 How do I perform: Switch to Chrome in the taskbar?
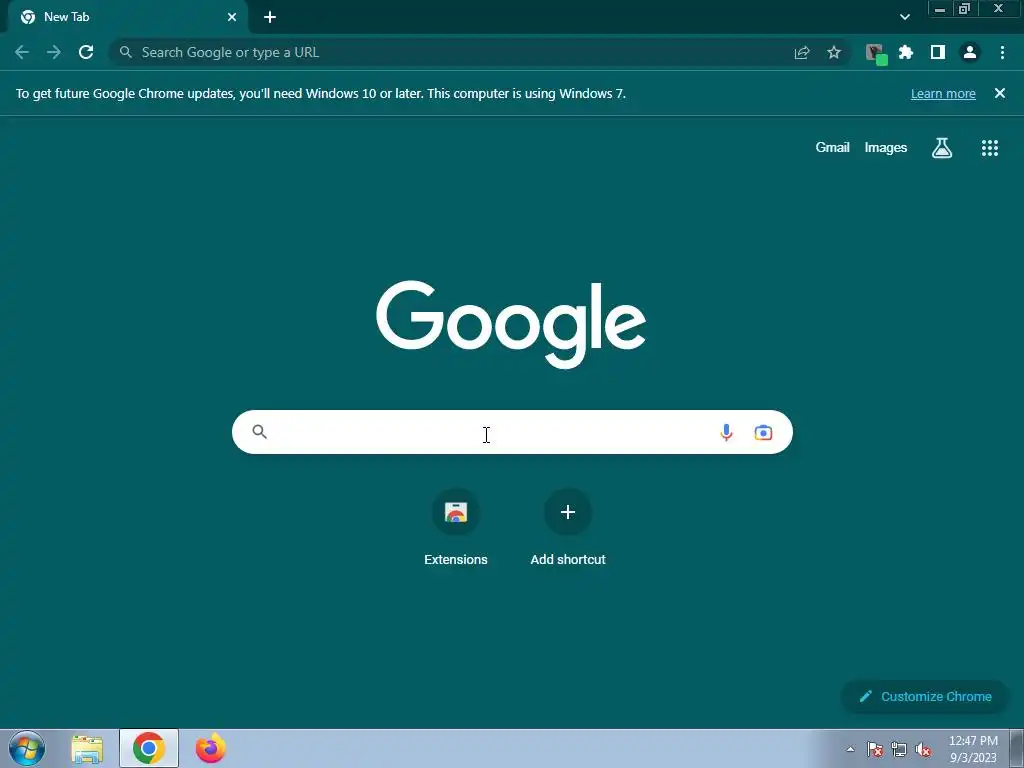(149, 748)
